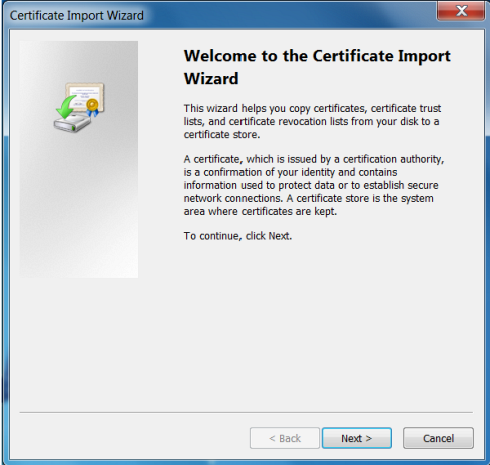Click the horizontal separator above buttons
The width and height of the screenshot is (490, 465).
tap(246, 412)
